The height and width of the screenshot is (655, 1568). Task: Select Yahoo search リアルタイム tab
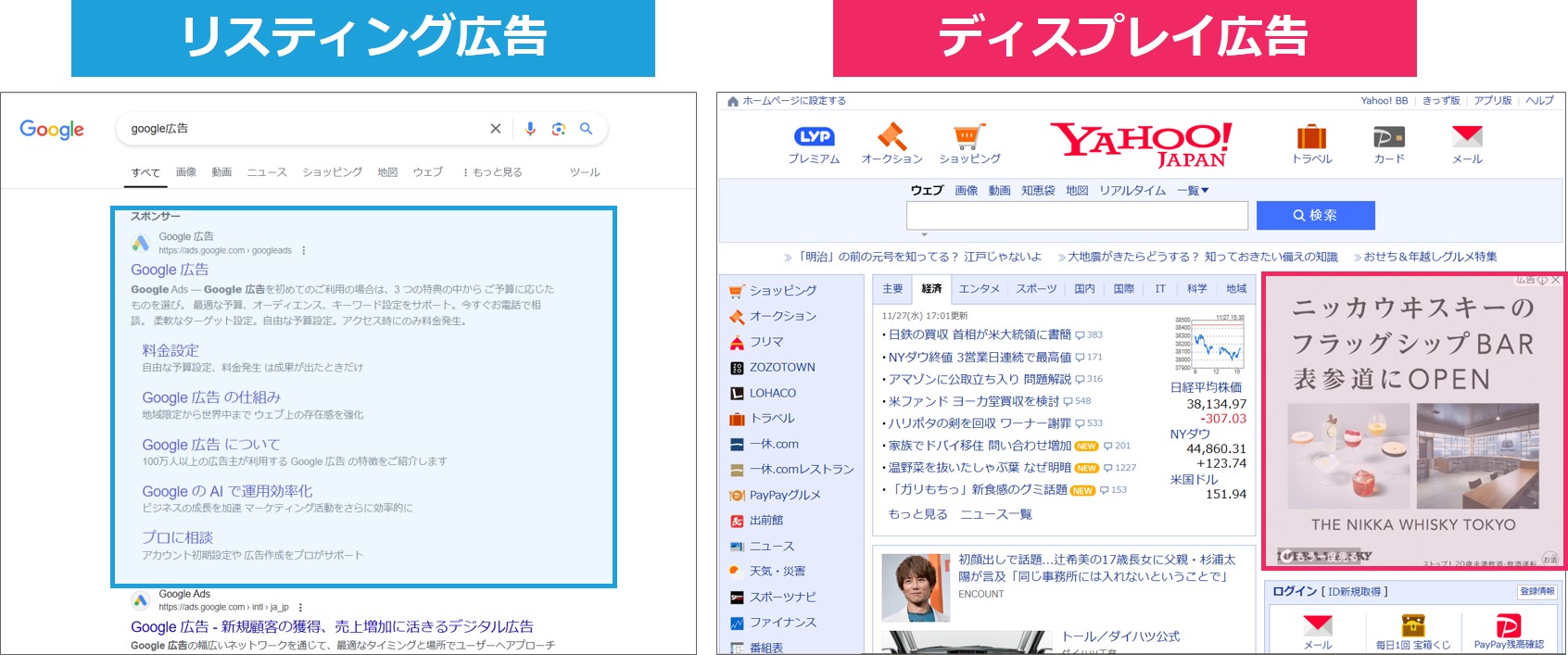point(1132,191)
